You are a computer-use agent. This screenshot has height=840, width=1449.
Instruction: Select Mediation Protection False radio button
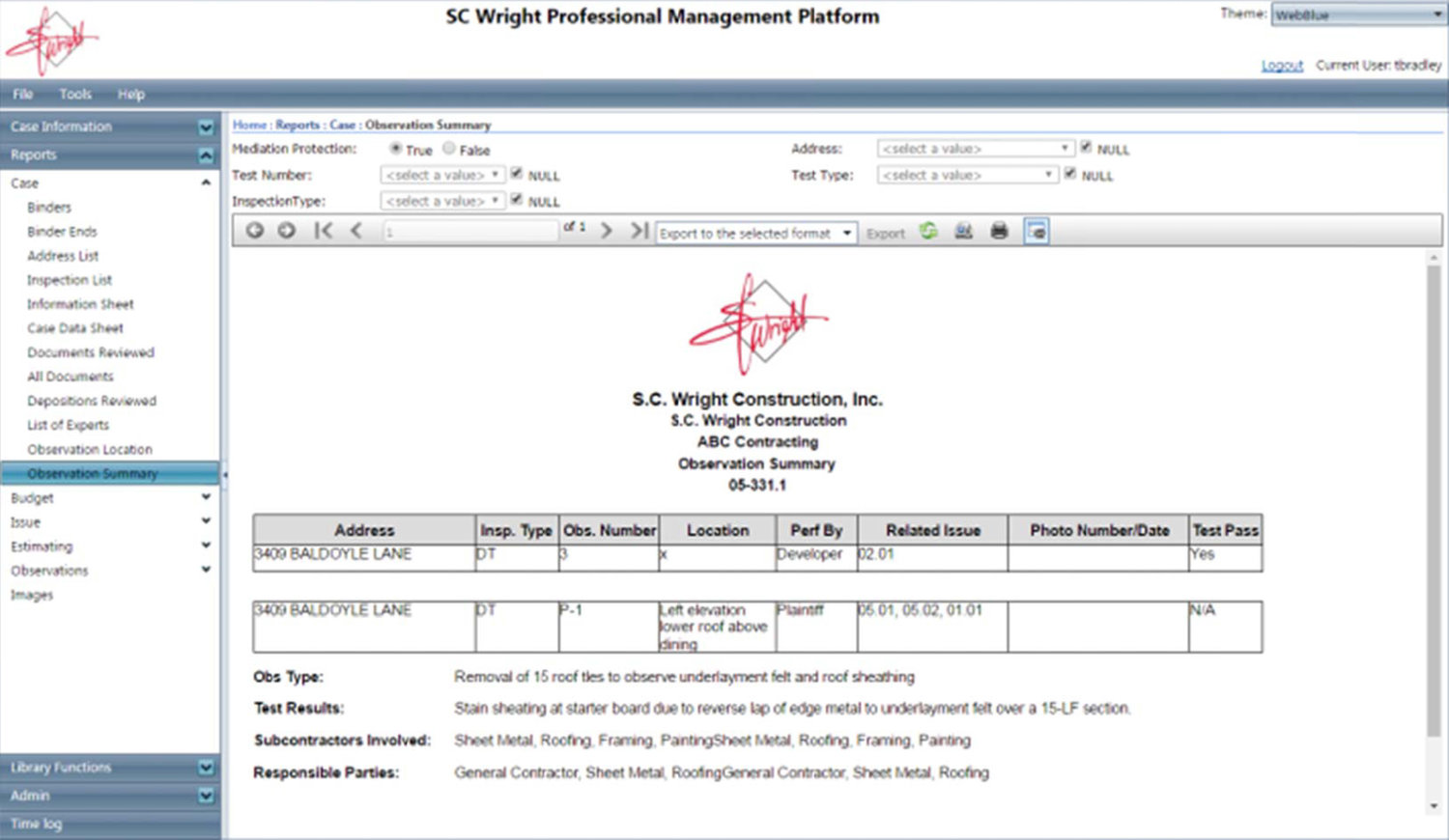[x=449, y=149]
